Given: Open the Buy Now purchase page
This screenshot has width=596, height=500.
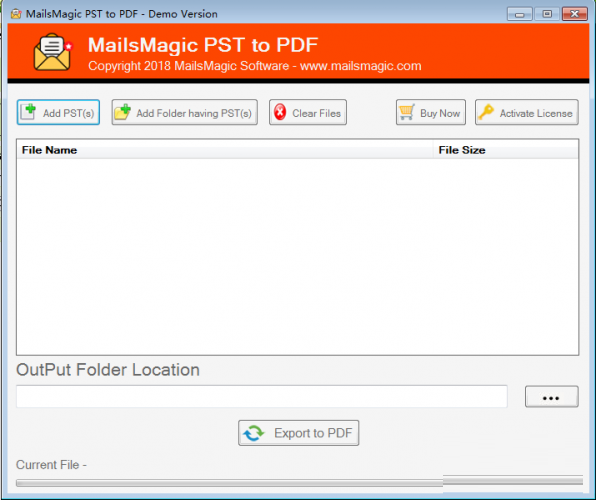Looking at the screenshot, I should tap(431, 112).
